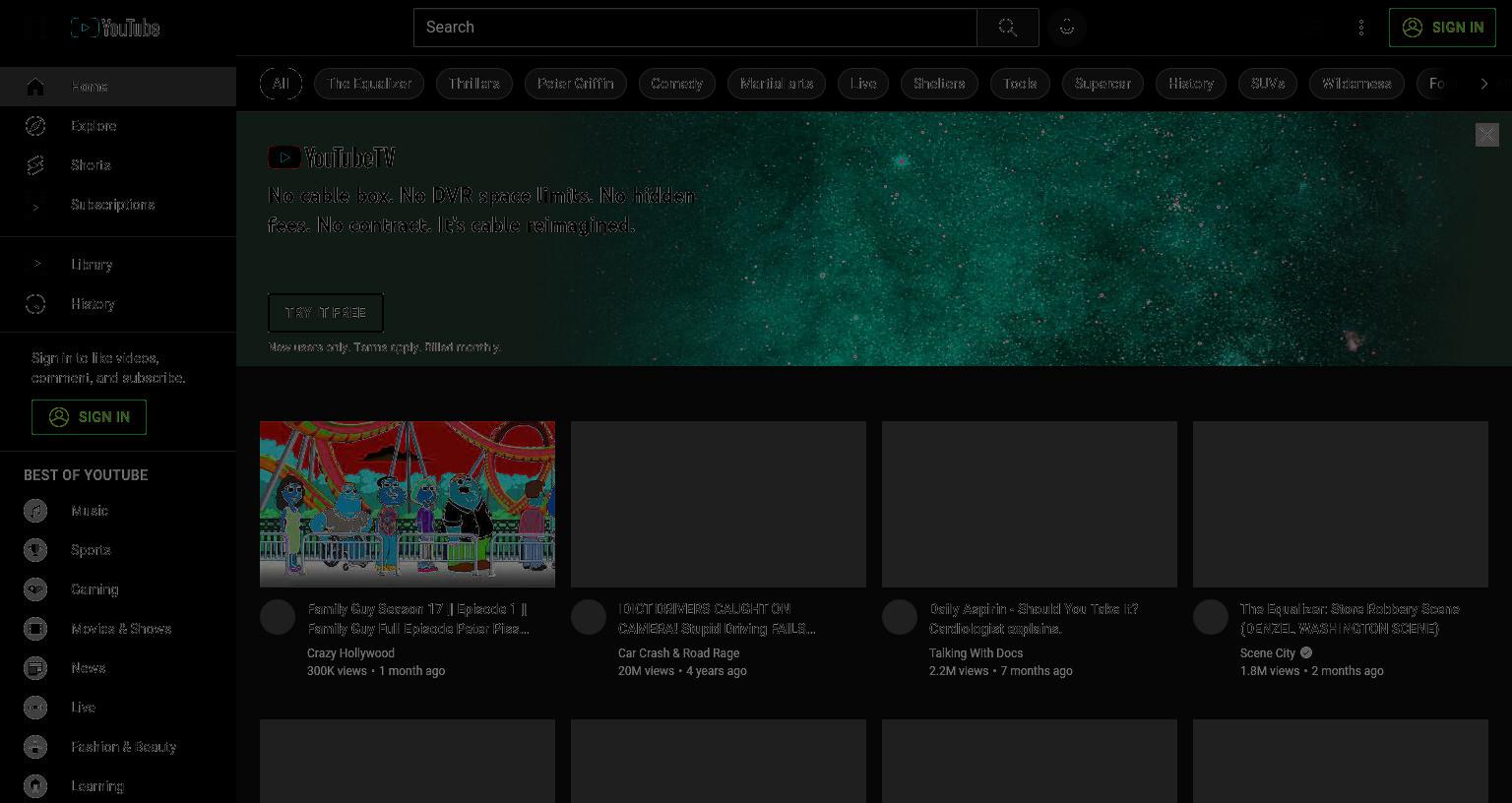Visit the Scene City channel name
The image size is (1512, 803).
(1268, 653)
